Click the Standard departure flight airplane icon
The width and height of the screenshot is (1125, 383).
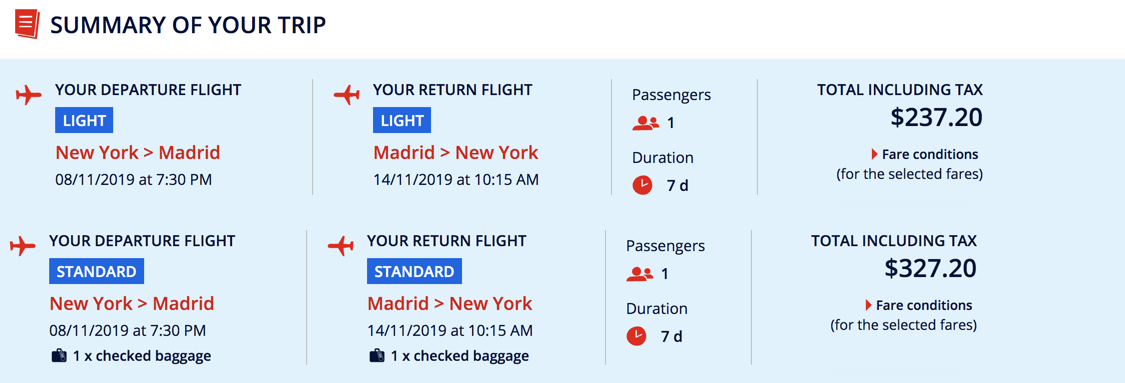pyautogui.click(x=22, y=246)
